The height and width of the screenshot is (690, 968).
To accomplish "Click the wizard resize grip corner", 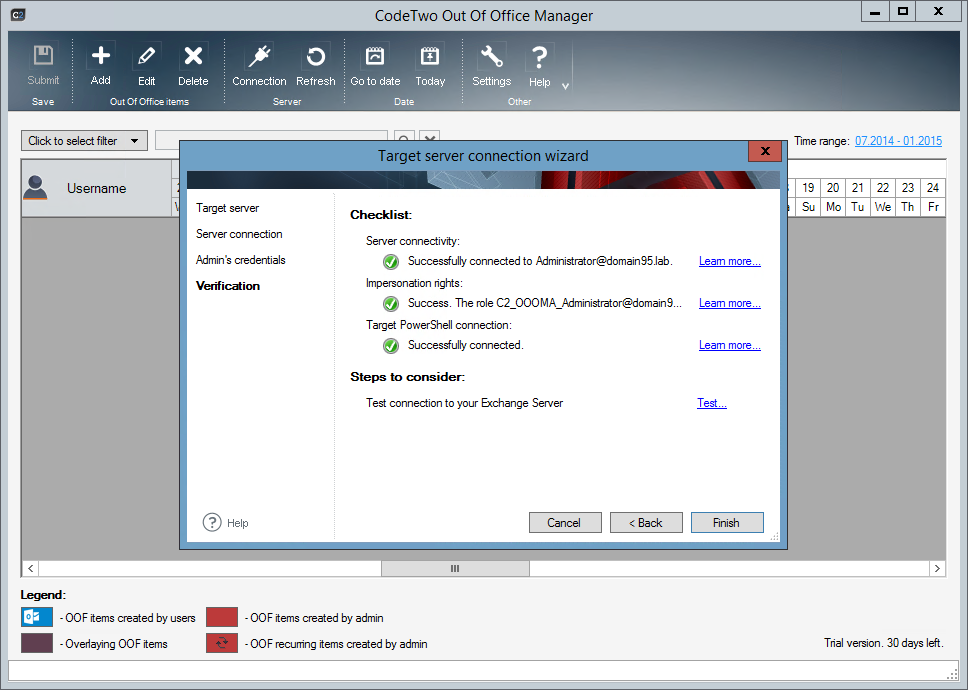I will point(774,536).
